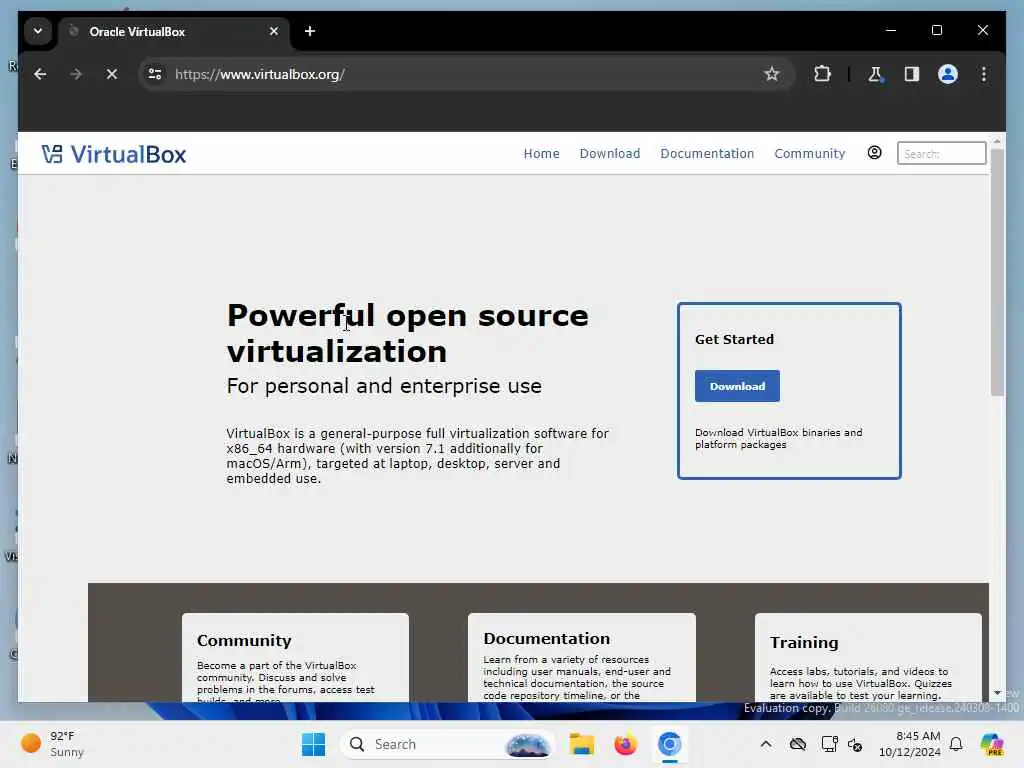Click the blue Download button
1024x768 pixels.
[737, 386]
